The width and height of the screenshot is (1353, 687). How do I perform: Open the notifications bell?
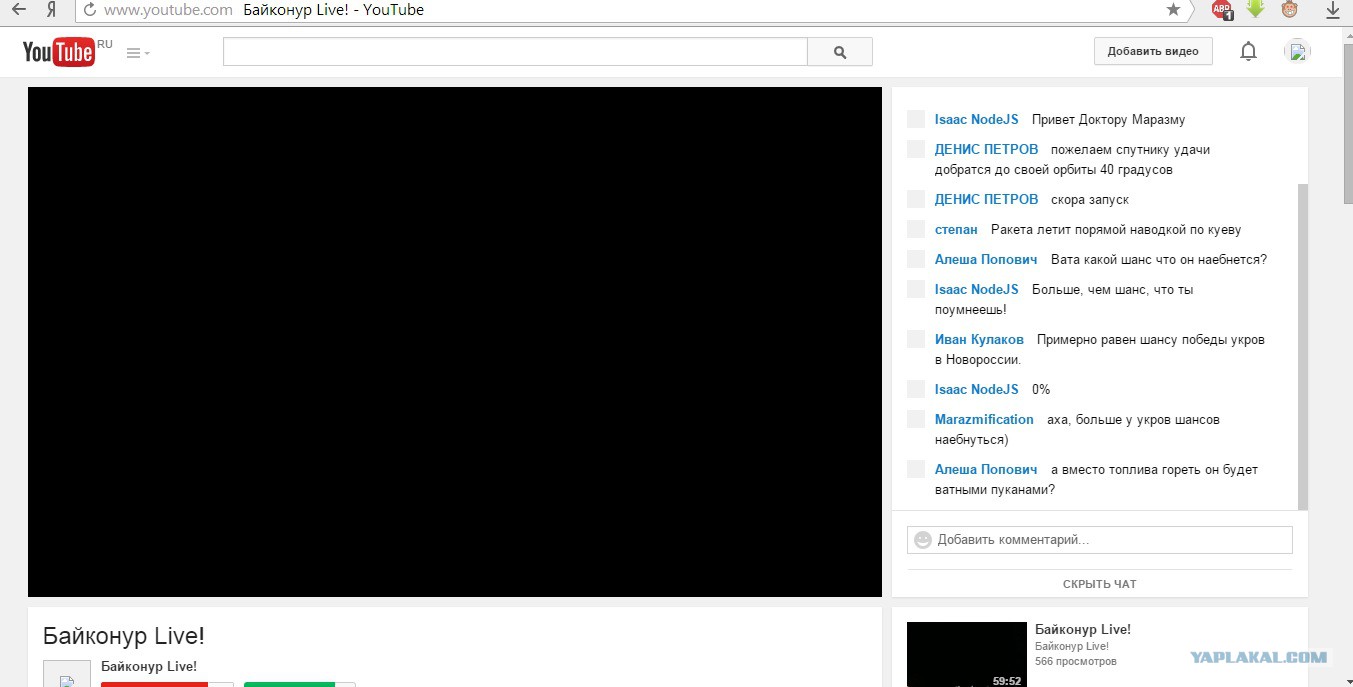click(1248, 52)
